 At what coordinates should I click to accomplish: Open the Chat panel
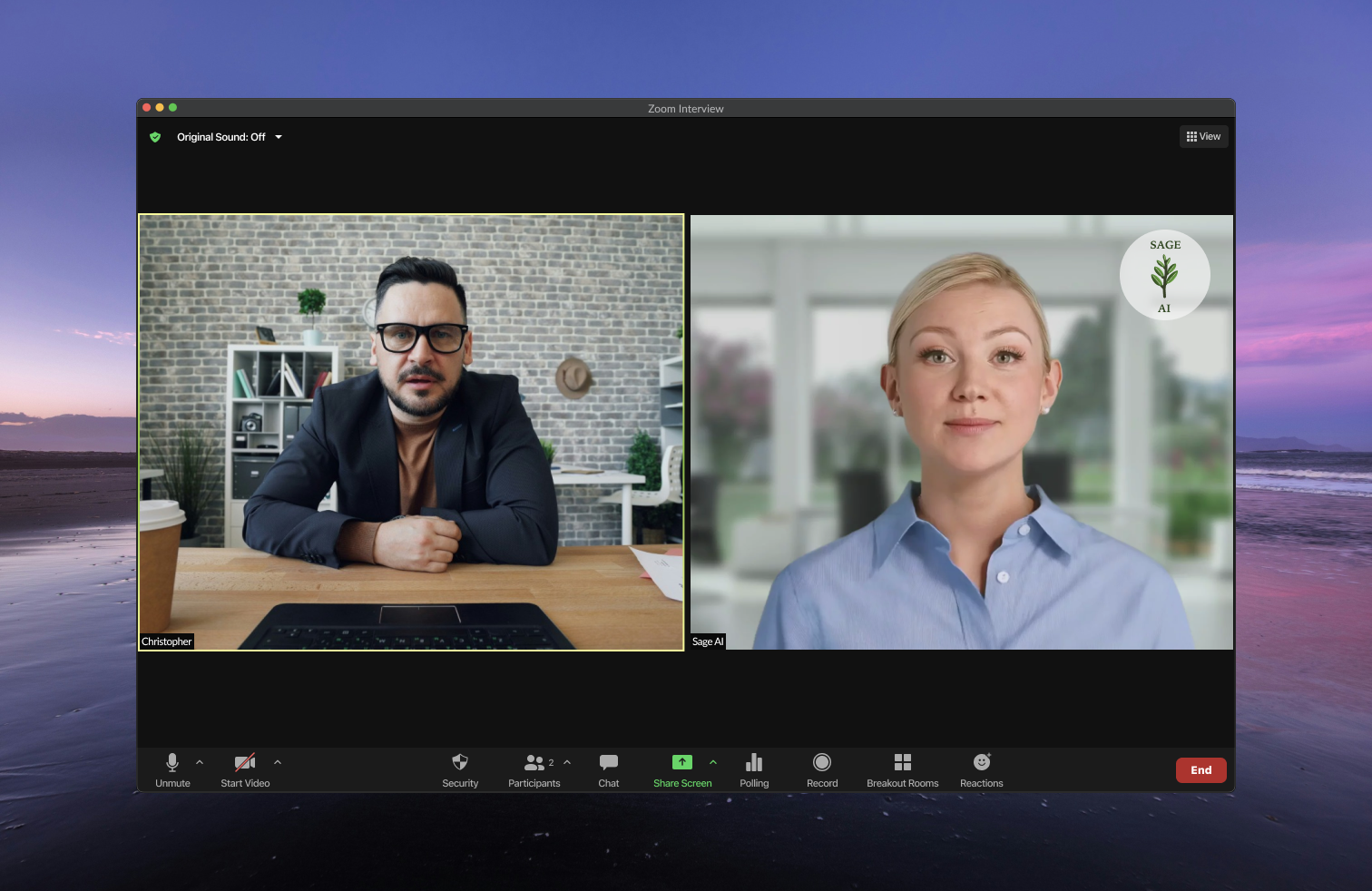[x=609, y=769]
